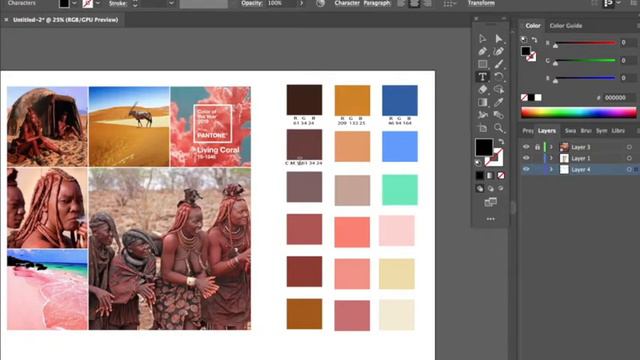This screenshot has height=360, width=640.
Task: Select Draw Normal mode icon
Action: (x=480, y=189)
